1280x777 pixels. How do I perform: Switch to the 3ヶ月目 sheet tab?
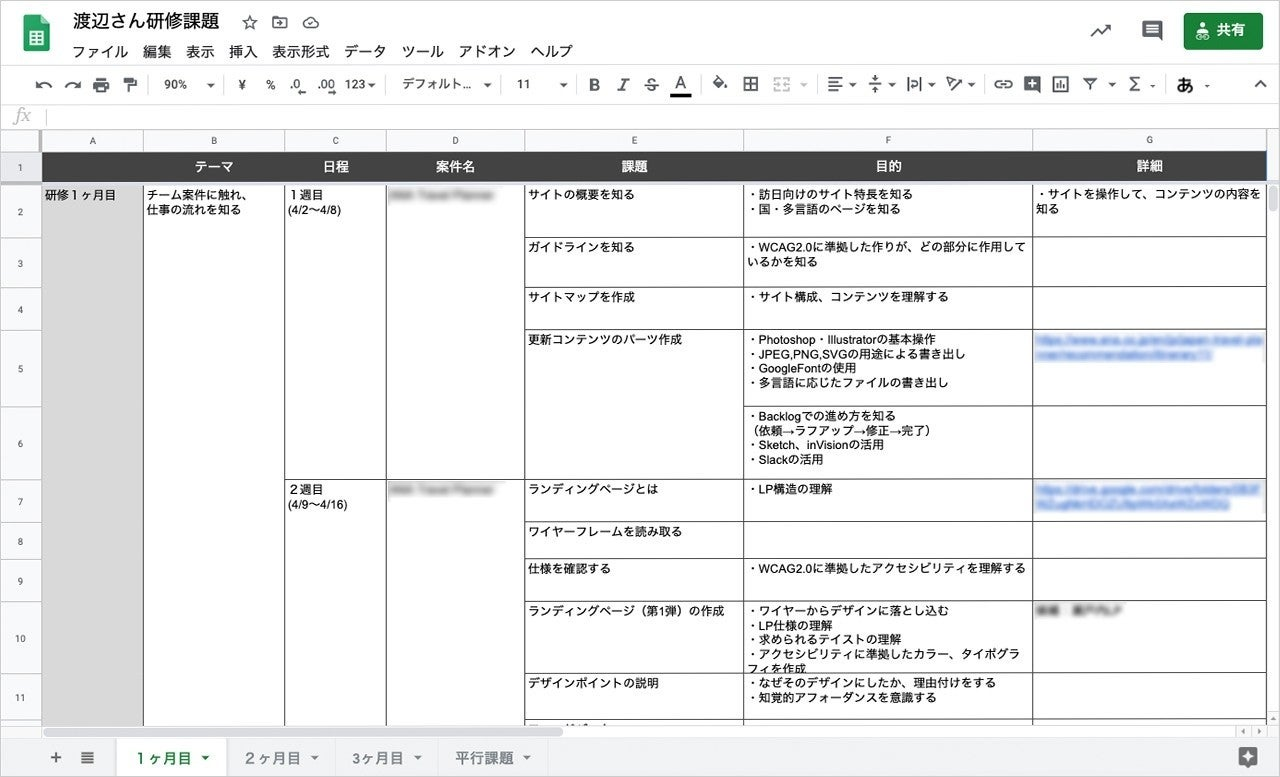(x=387, y=758)
